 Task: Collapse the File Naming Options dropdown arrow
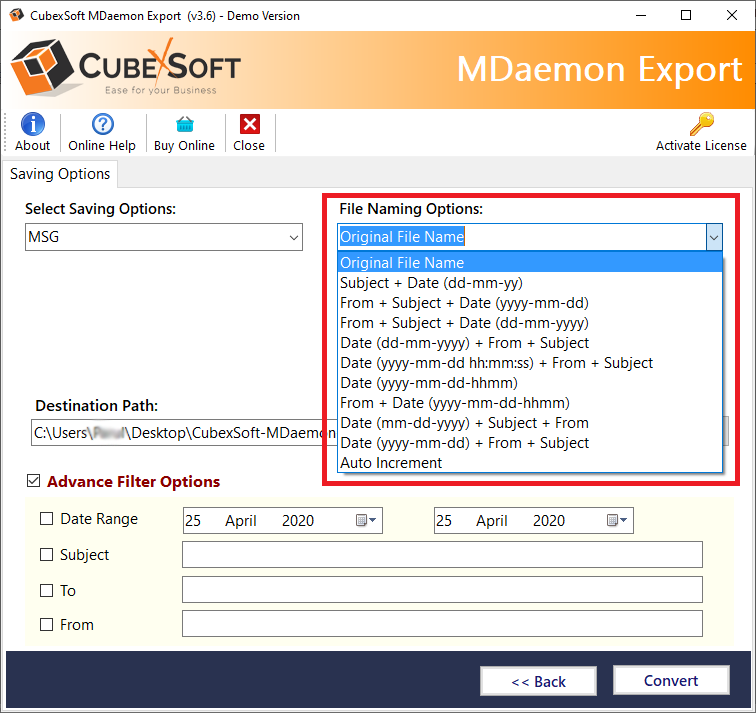tap(714, 237)
